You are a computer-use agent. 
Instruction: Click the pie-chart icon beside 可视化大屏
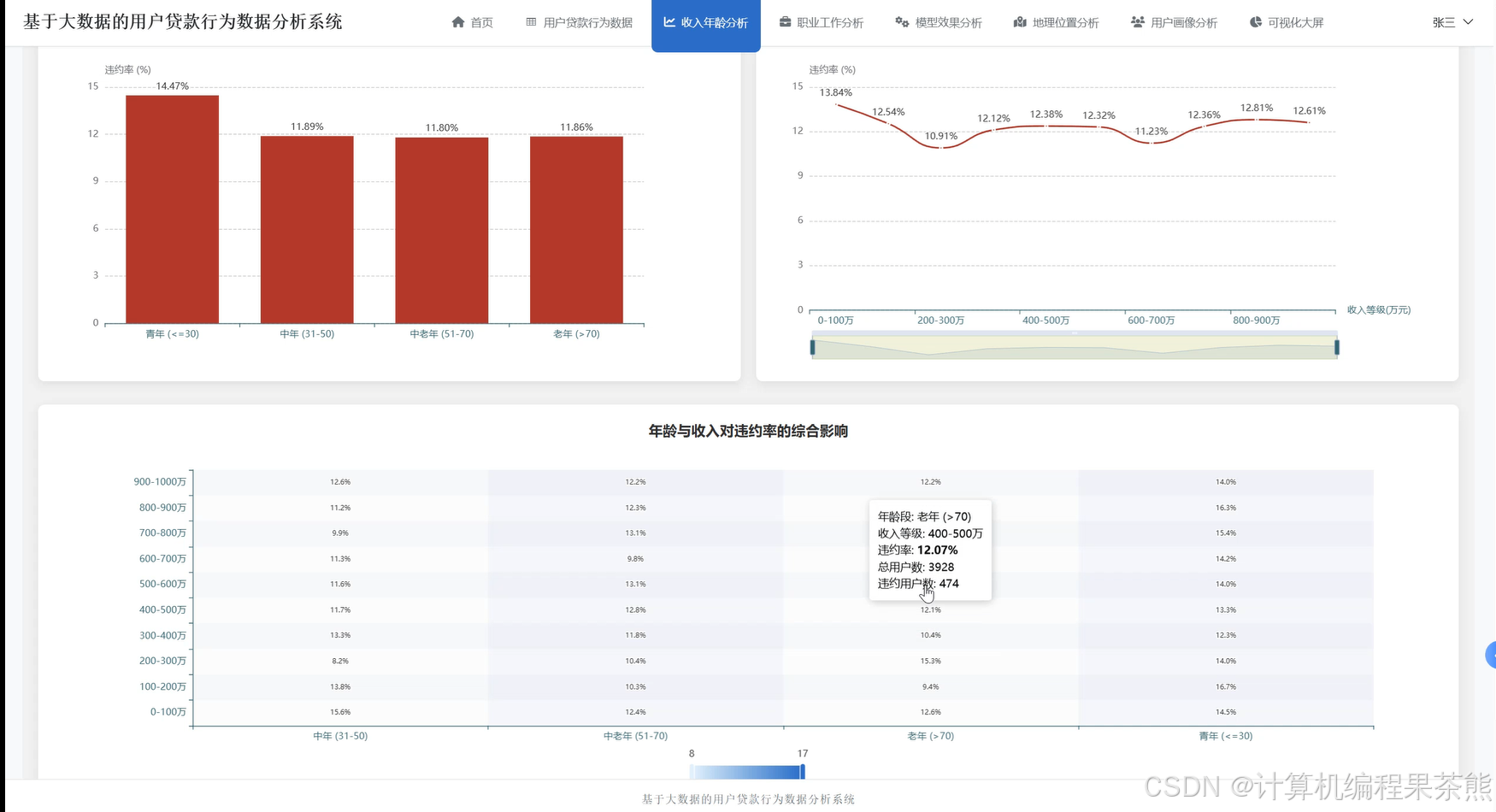(x=1255, y=22)
